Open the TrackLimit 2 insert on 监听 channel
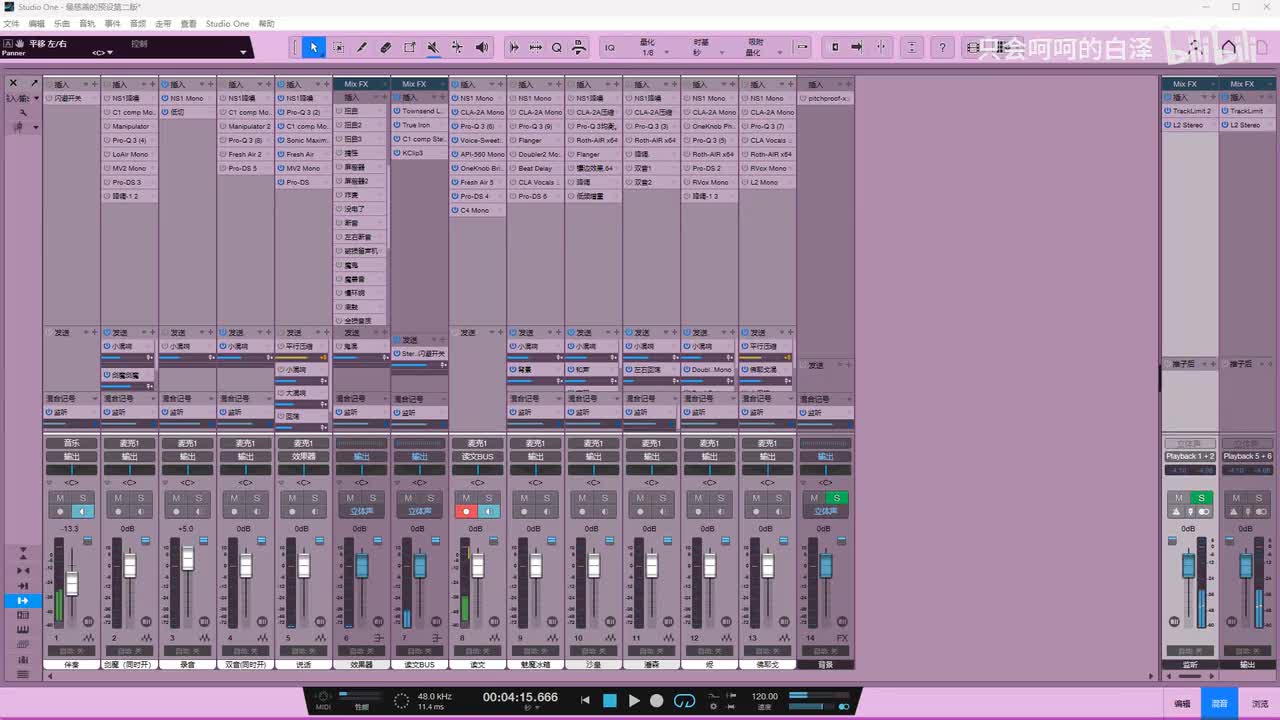The width and height of the screenshot is (1280, 720). click(x=1190, y=111)
